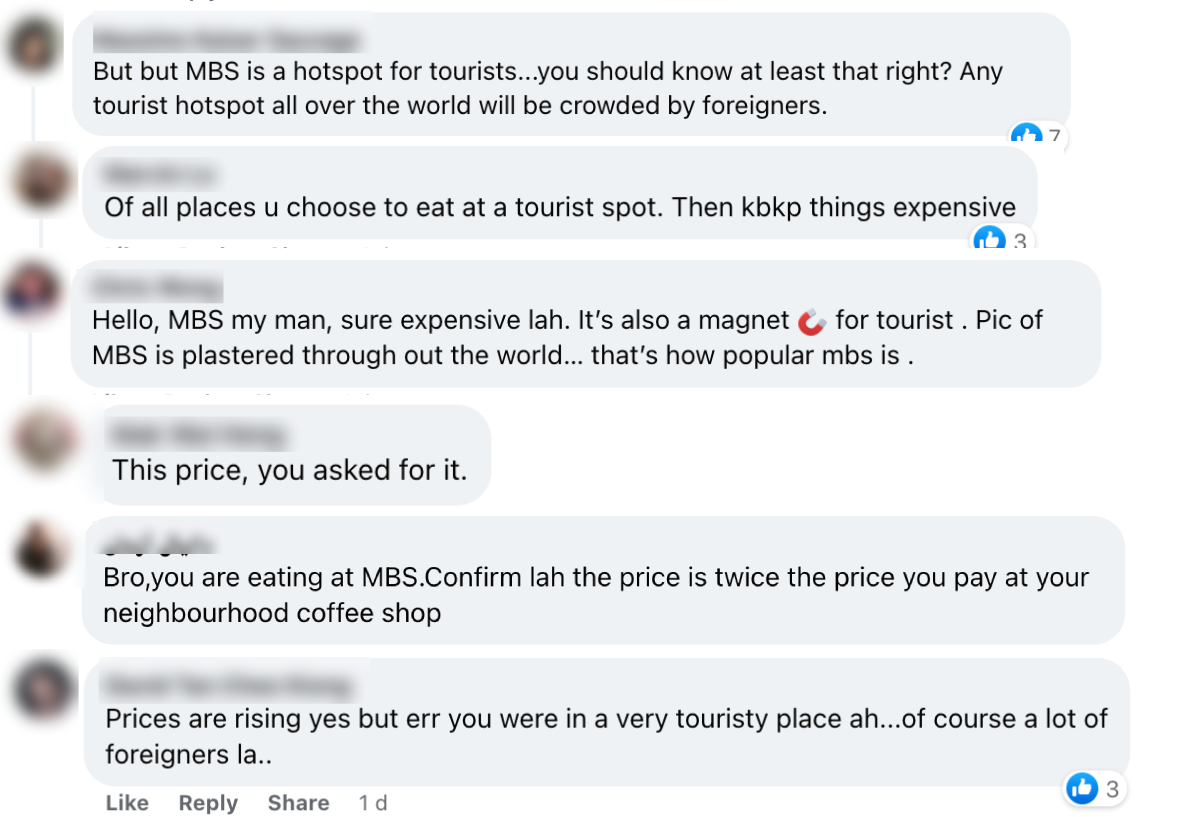Click the like reaction on "Prices are rising" comment

coord(1093,788)
